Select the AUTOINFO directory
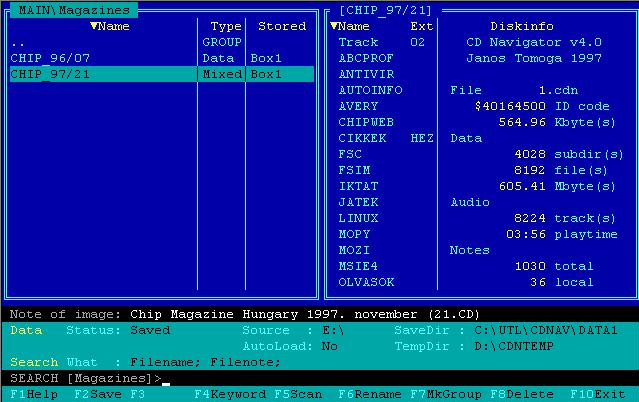Viewport: 639px width, 402px height. click(370, 90)
